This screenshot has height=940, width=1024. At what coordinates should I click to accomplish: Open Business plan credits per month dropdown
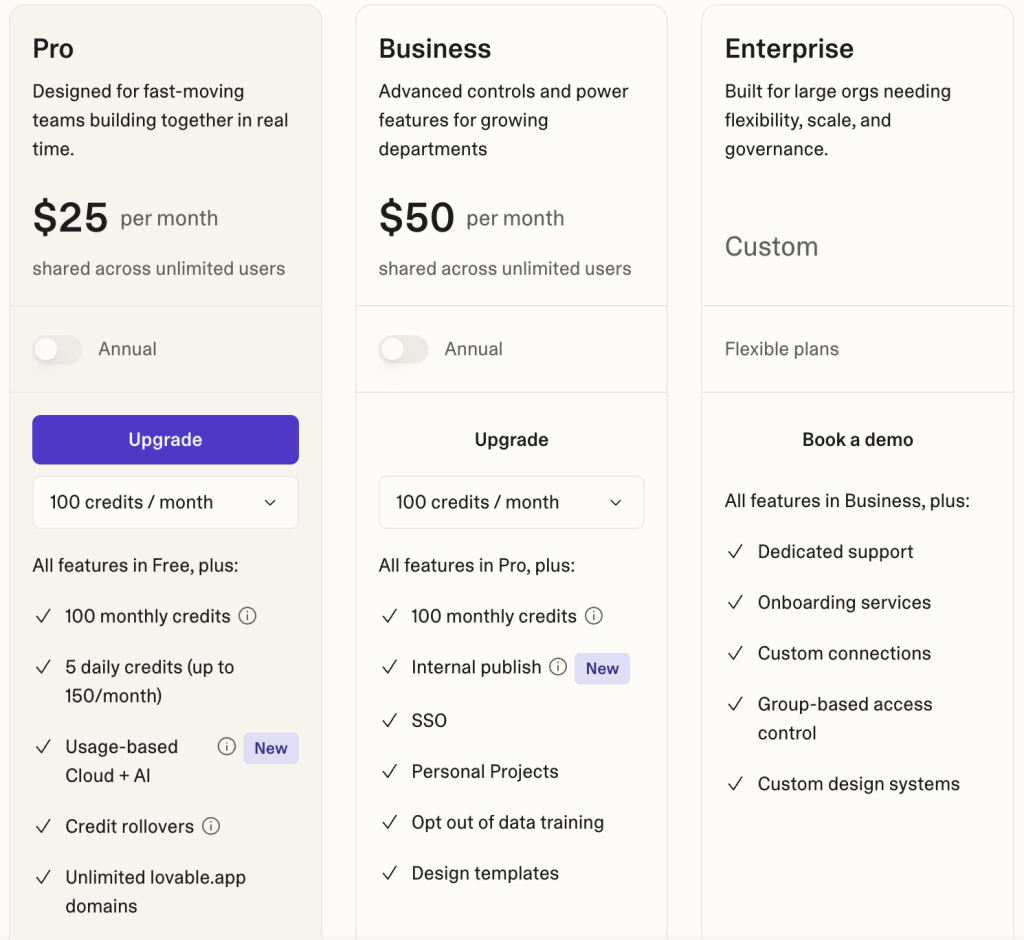(x=511, y=502)
